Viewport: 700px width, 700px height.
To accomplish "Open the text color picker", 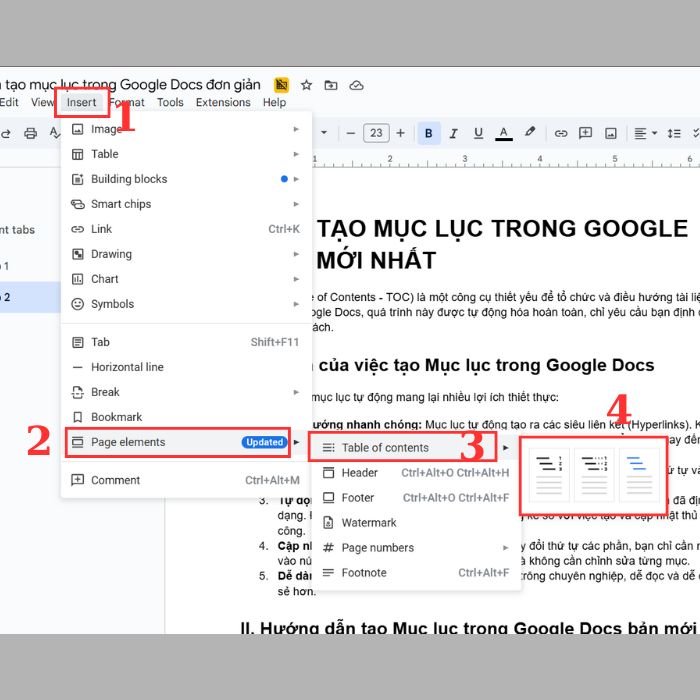I will coord(504,133).
